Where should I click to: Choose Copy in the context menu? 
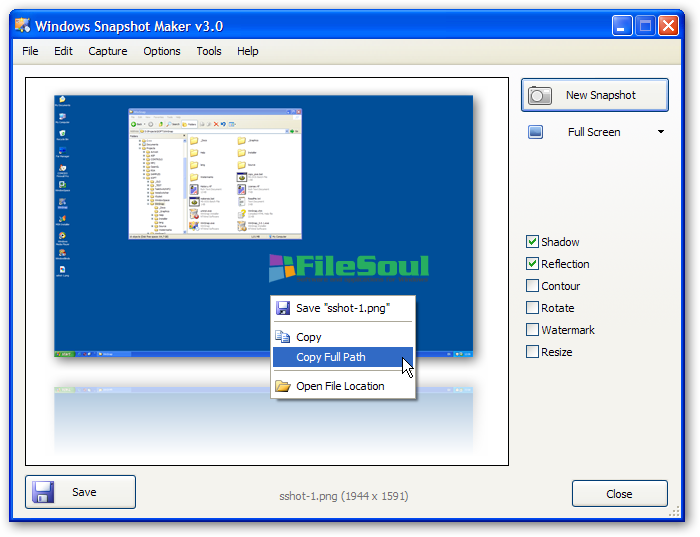click(x=343, y=337)
